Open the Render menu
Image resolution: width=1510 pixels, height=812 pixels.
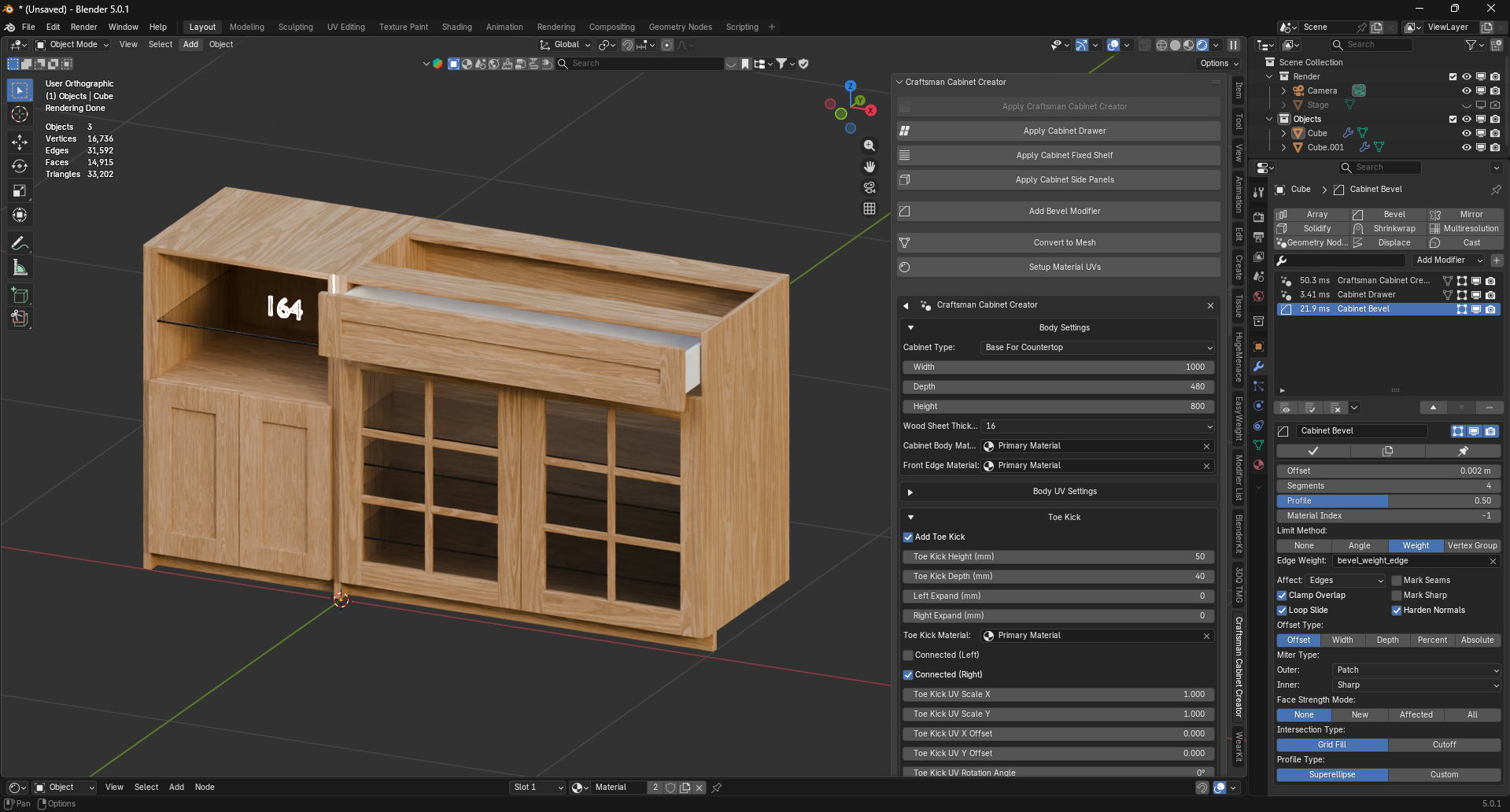coord(84,27)
